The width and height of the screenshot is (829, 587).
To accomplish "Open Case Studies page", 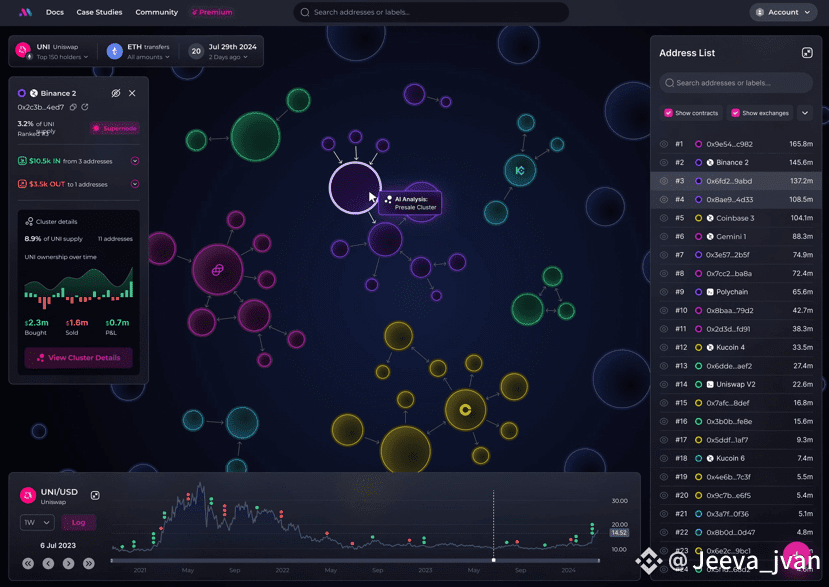I will [x=99, y=12].
